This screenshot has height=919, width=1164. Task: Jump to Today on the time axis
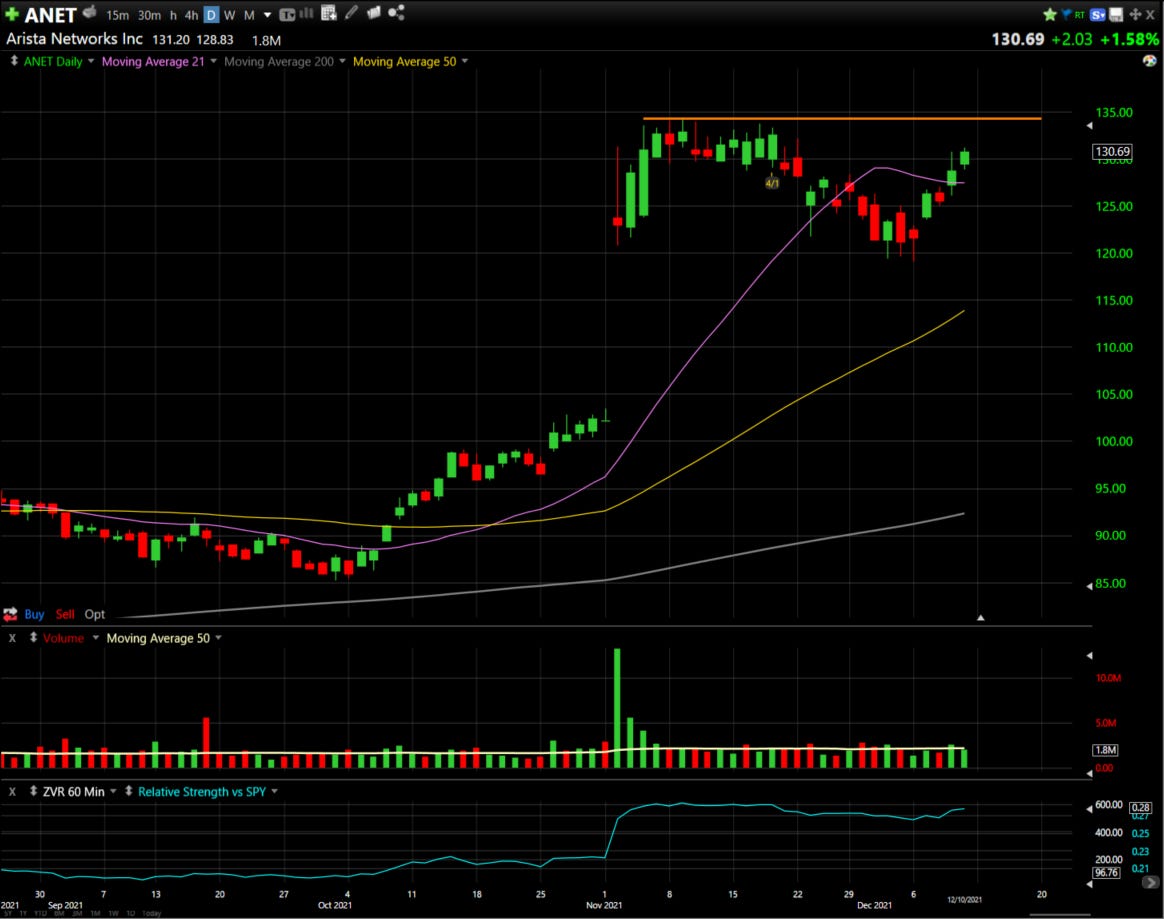click(x=151, y=914)
